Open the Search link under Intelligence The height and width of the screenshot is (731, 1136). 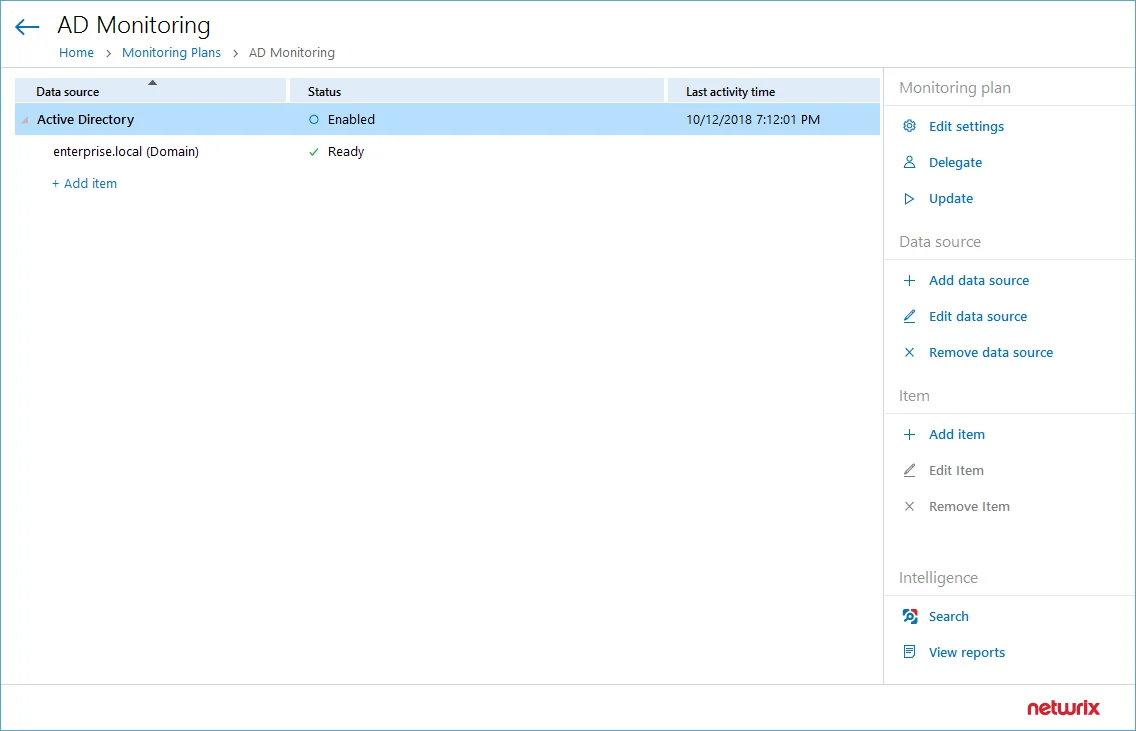click(948, 617)
